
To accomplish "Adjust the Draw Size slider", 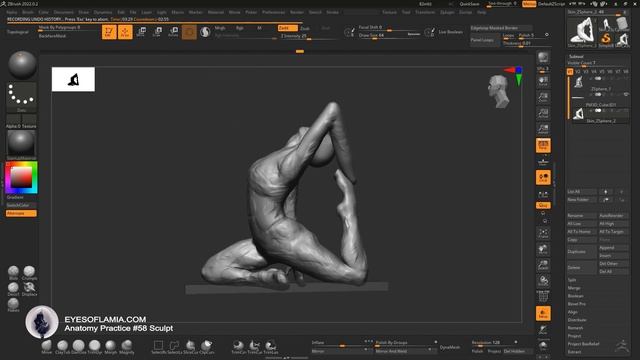I will [x=389, y=36].
